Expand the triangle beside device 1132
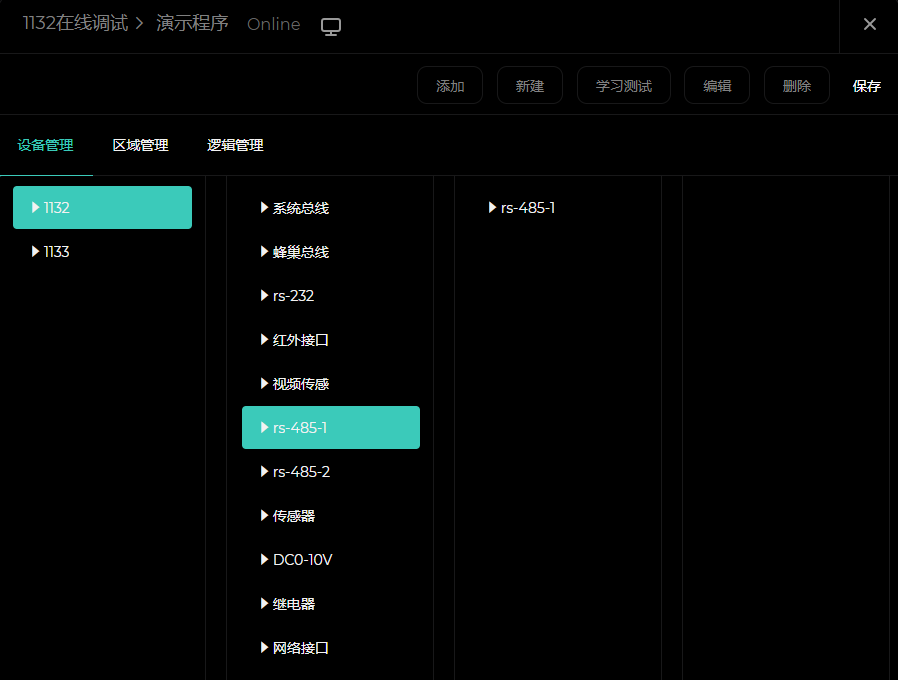The width and height of the screenshot is (898, 680). pyautogui.click(x=36, y=207)
